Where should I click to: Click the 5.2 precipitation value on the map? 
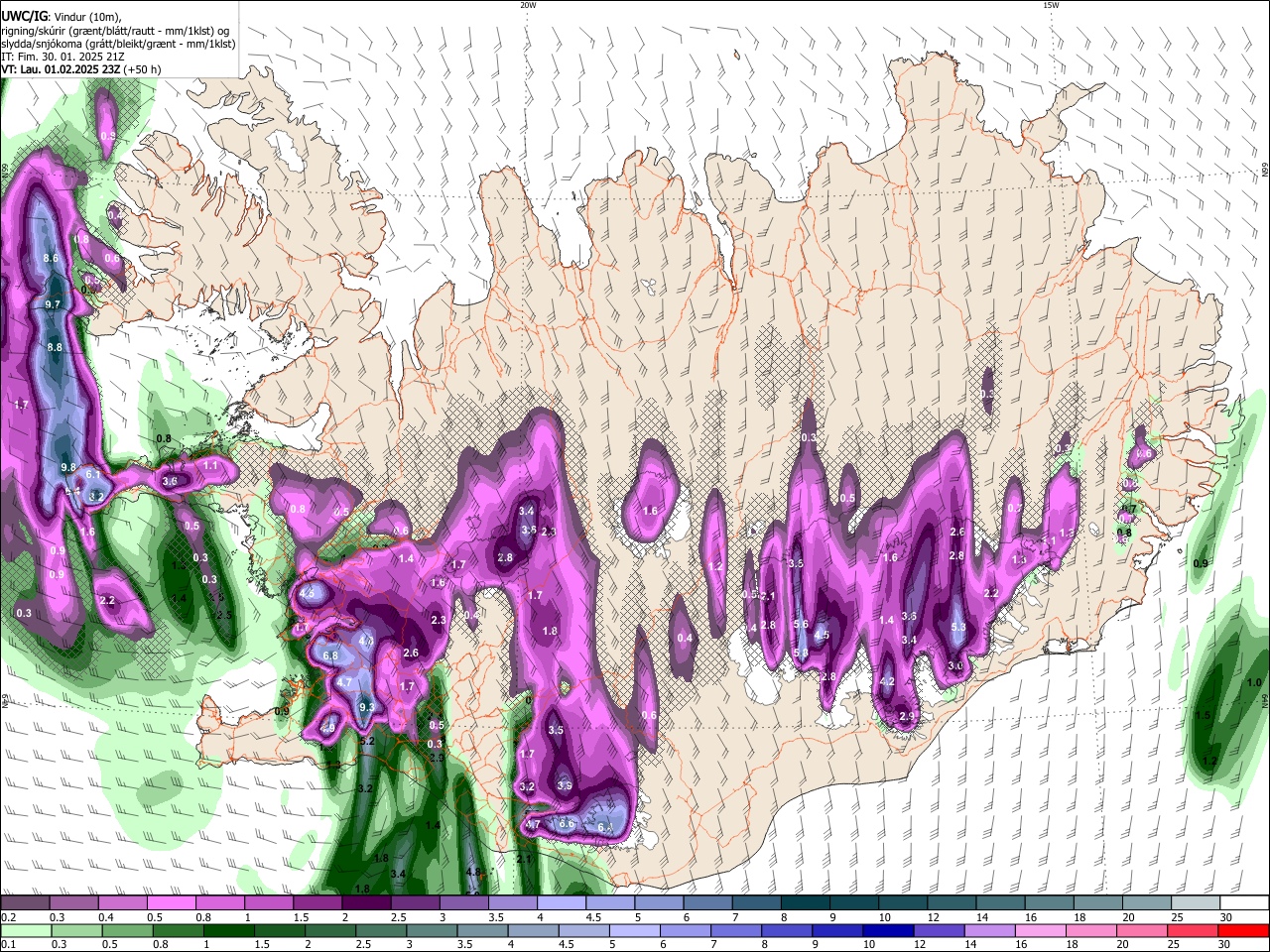(365, 741)
